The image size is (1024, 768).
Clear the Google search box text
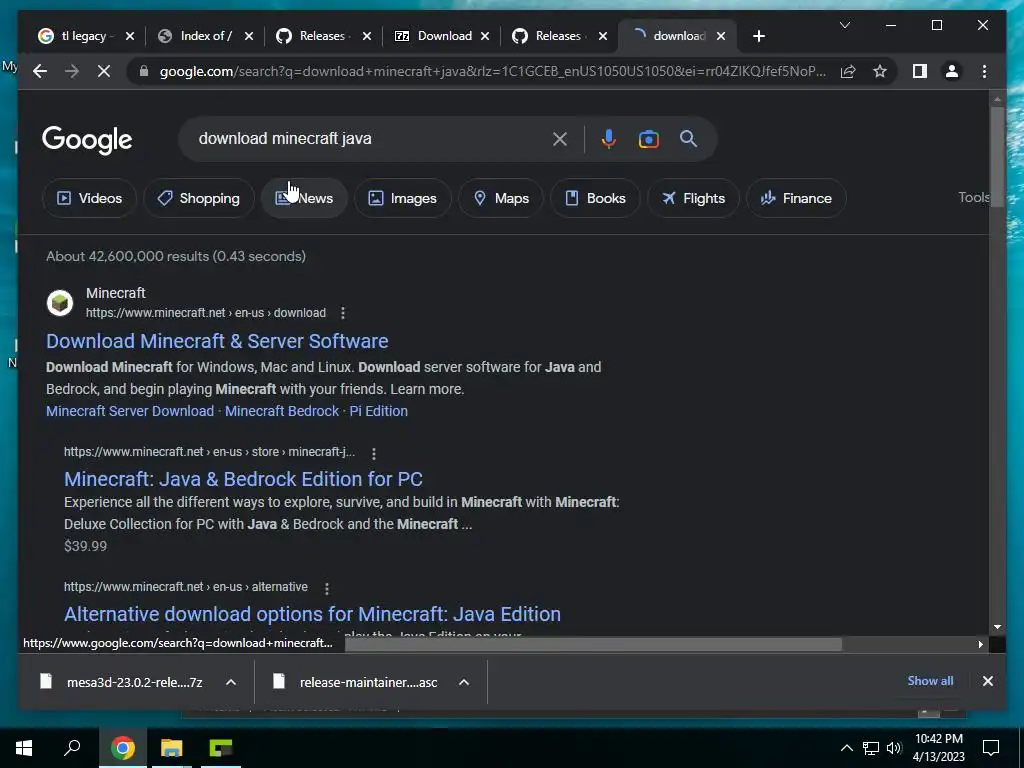click(x=560, y=138)
